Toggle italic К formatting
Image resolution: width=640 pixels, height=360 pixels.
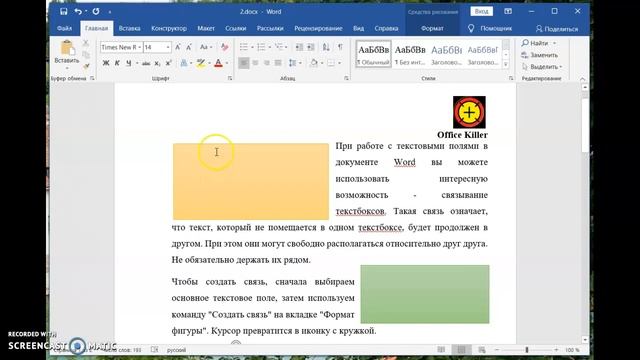click(117, 63)
